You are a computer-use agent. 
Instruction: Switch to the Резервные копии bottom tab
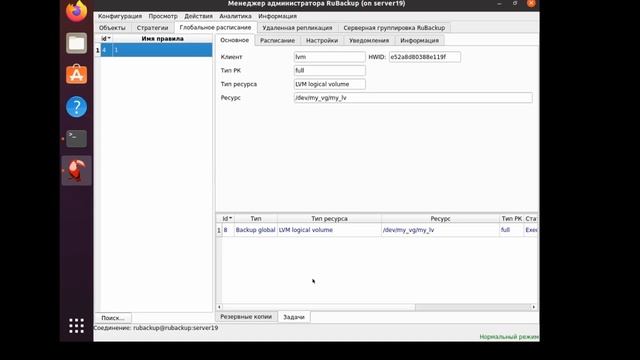click(246, 317)
